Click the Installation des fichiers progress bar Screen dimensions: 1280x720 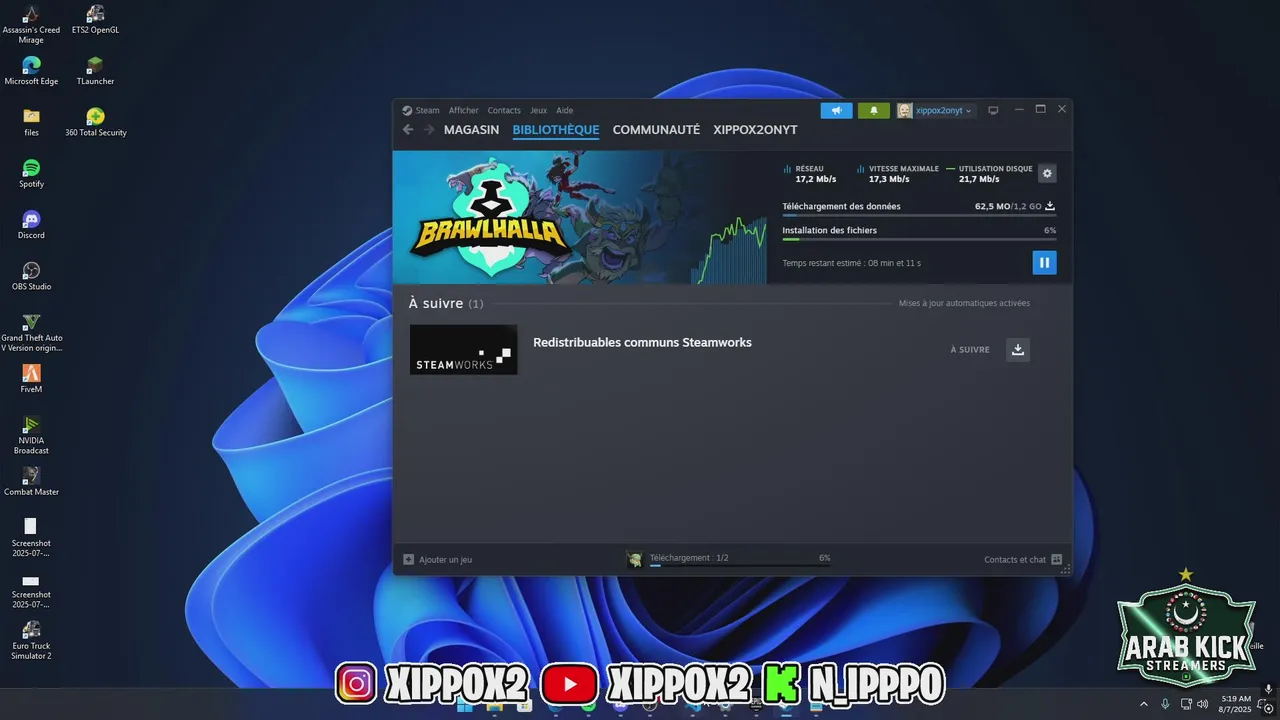click(919, 239)
